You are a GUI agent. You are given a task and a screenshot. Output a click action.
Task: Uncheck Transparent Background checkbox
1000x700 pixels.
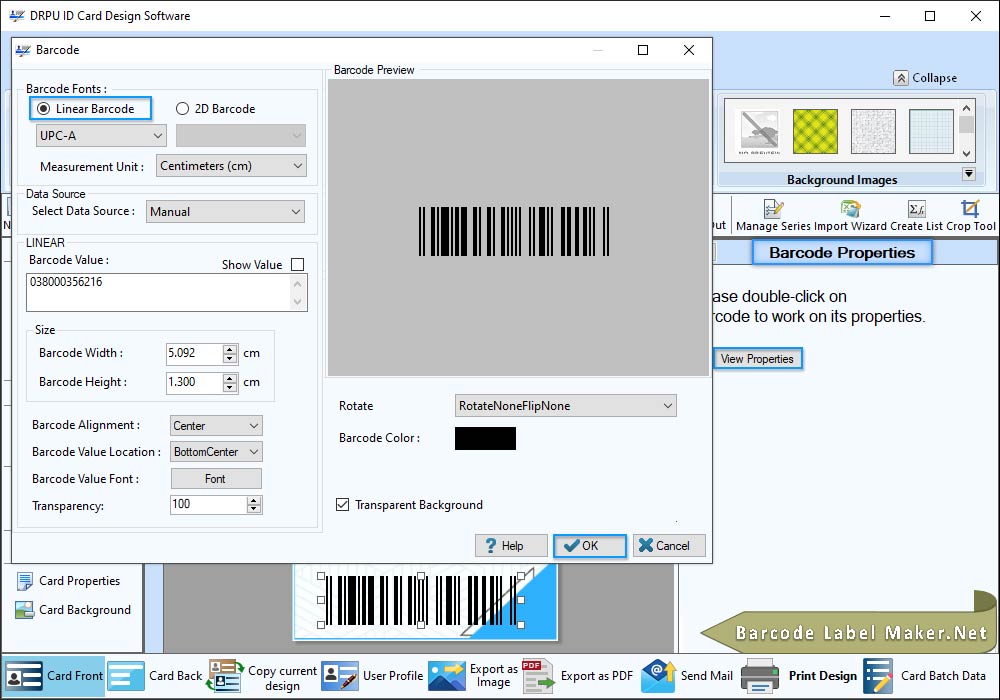(x=342, y=505)
